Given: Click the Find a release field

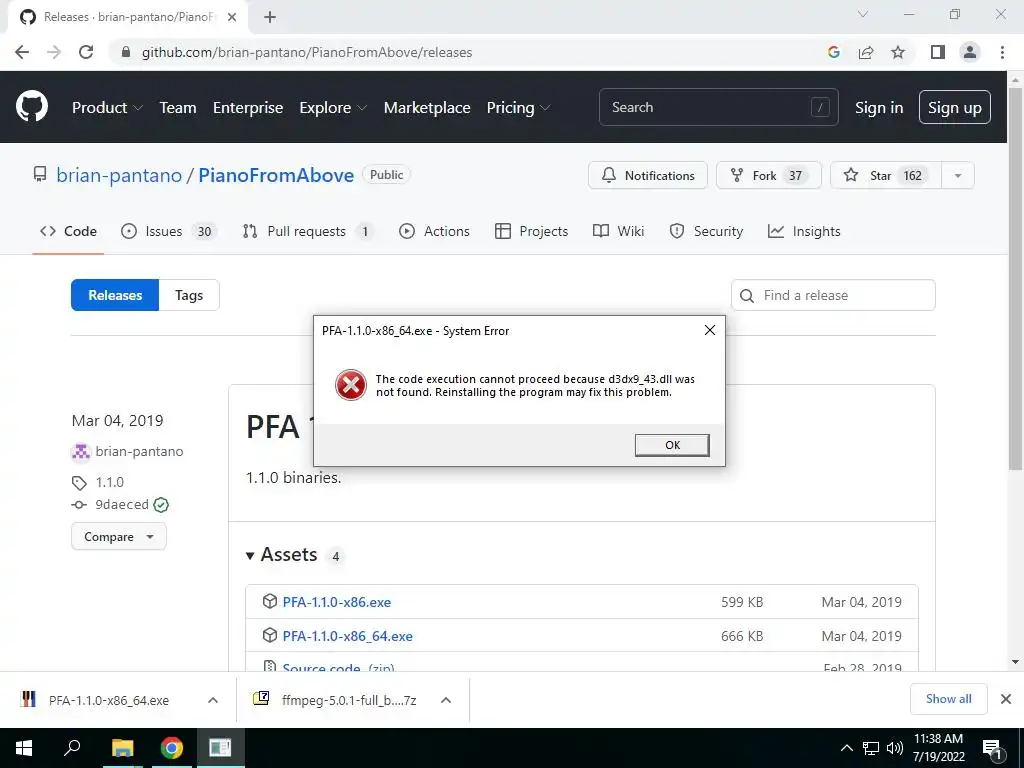Looking at the screenshot, I should click(x=833, y=295).
